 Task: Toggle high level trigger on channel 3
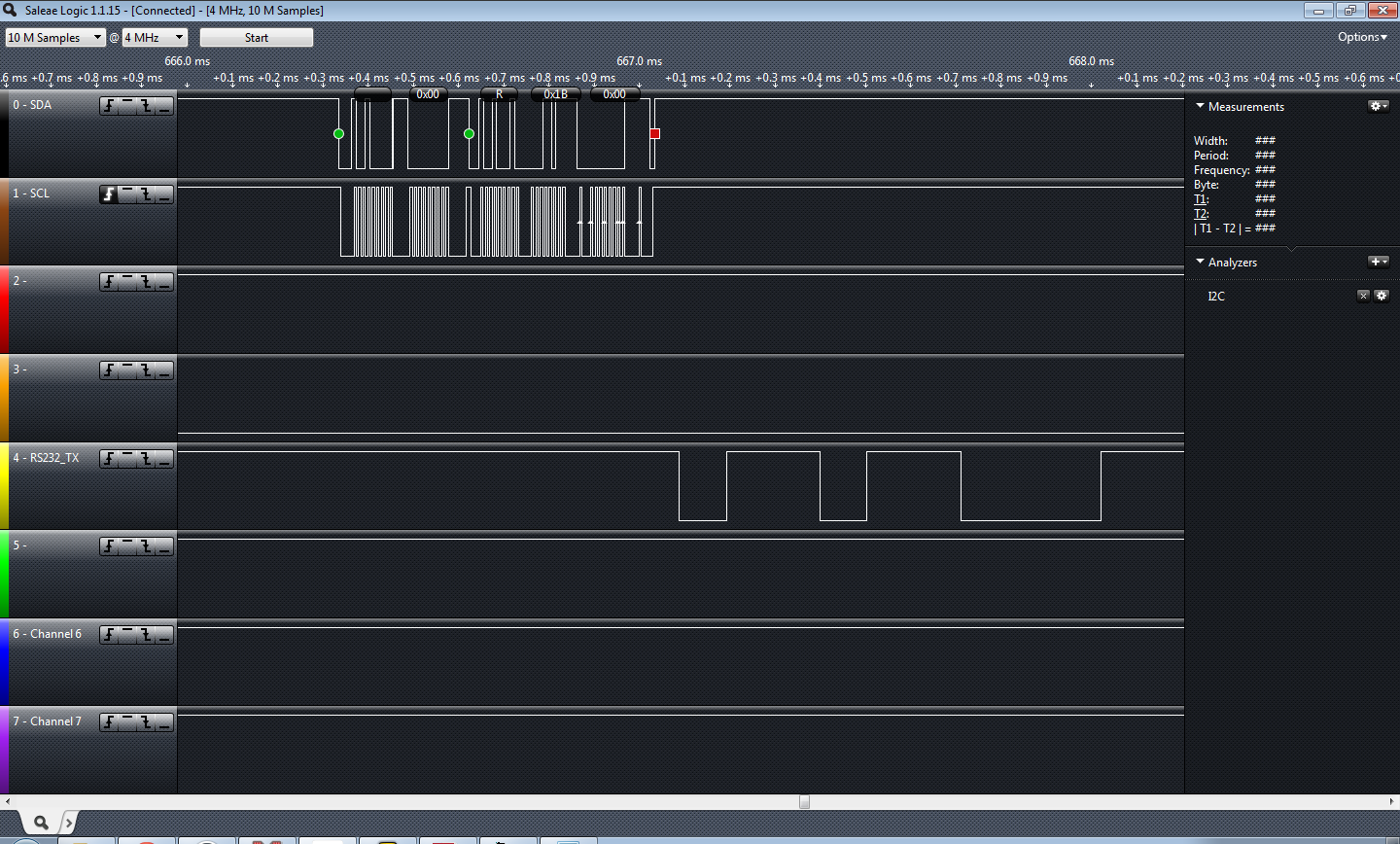coord(127,370)
